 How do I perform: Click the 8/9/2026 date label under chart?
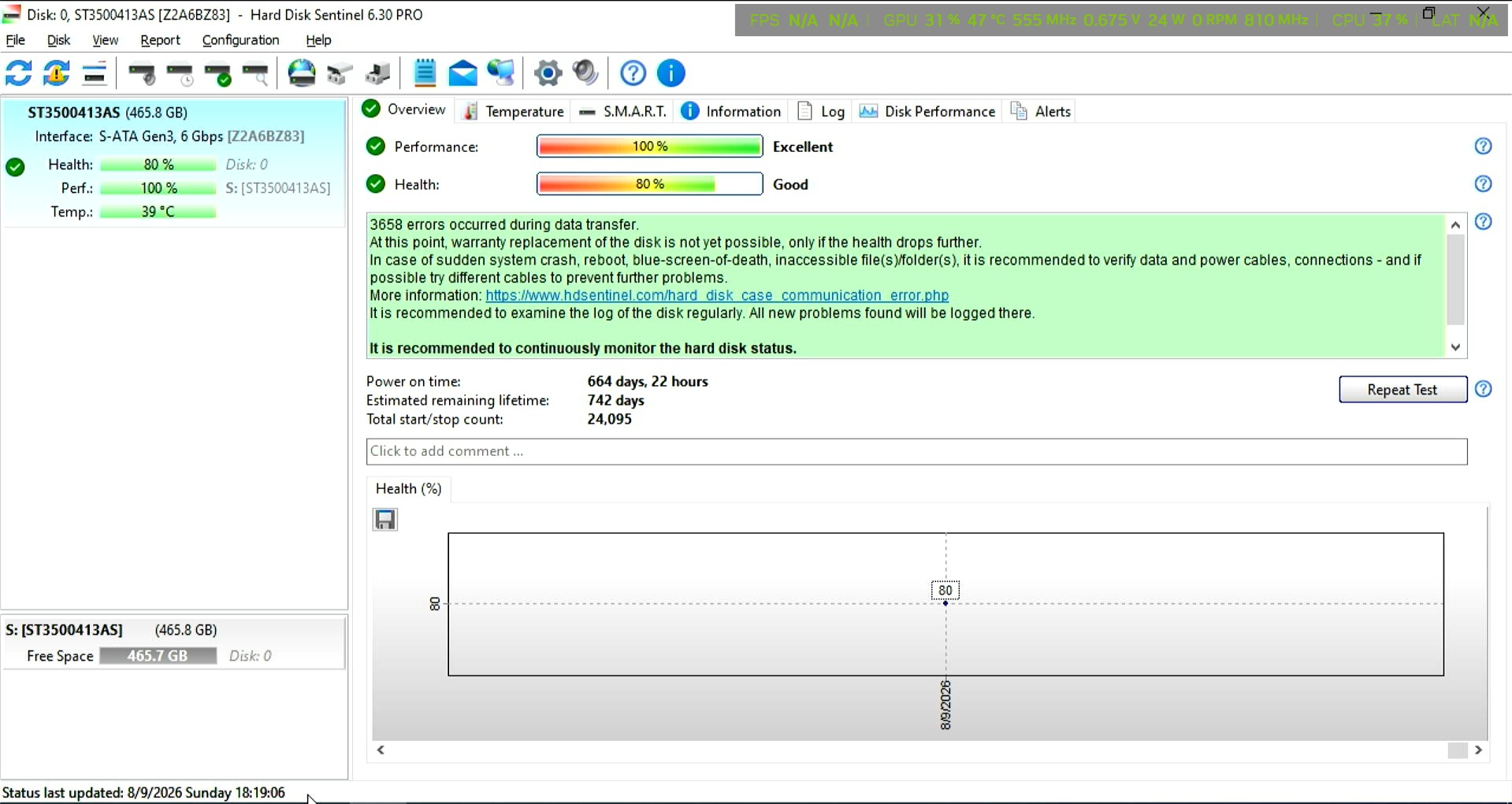[x=945, y=706]
